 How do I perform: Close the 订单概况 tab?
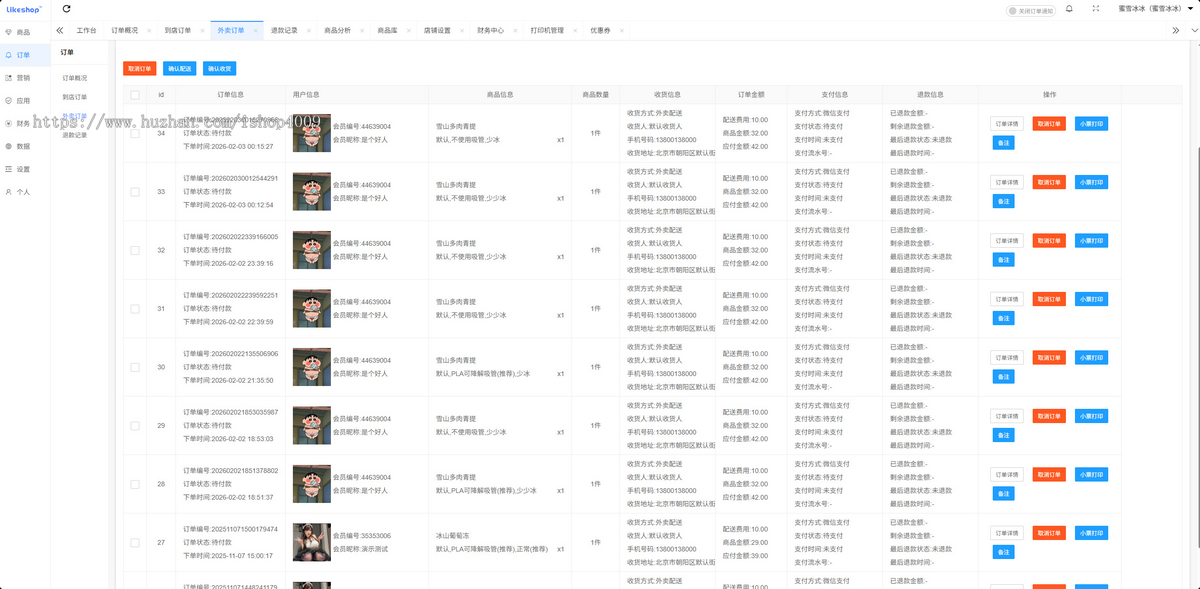(x=149, y=31)
